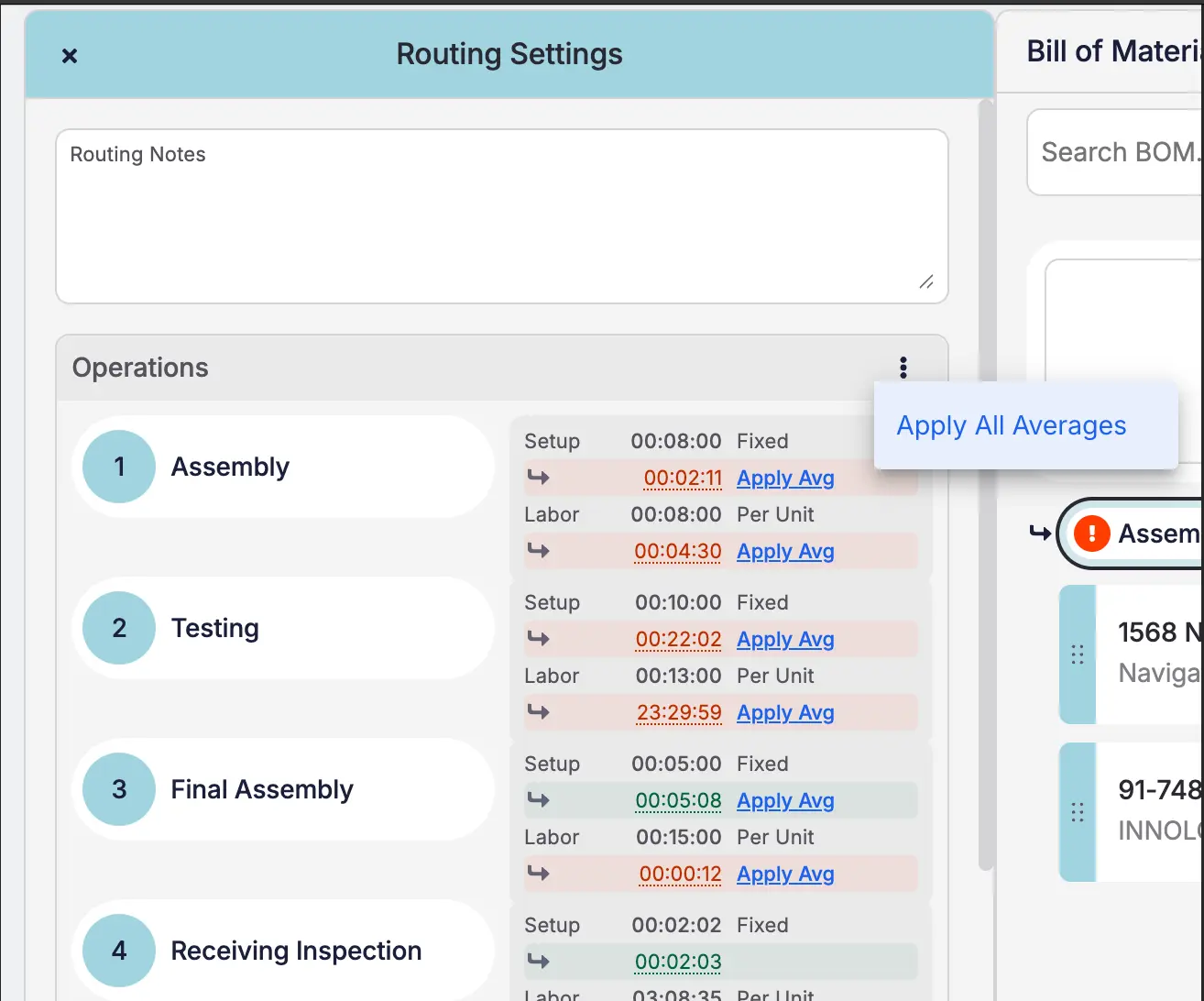Image resolution: width=1204 pixels, height=1001 pixels.
Task: Click the 00:02:03 Receiving Inspection average
Action: [678, 962]
